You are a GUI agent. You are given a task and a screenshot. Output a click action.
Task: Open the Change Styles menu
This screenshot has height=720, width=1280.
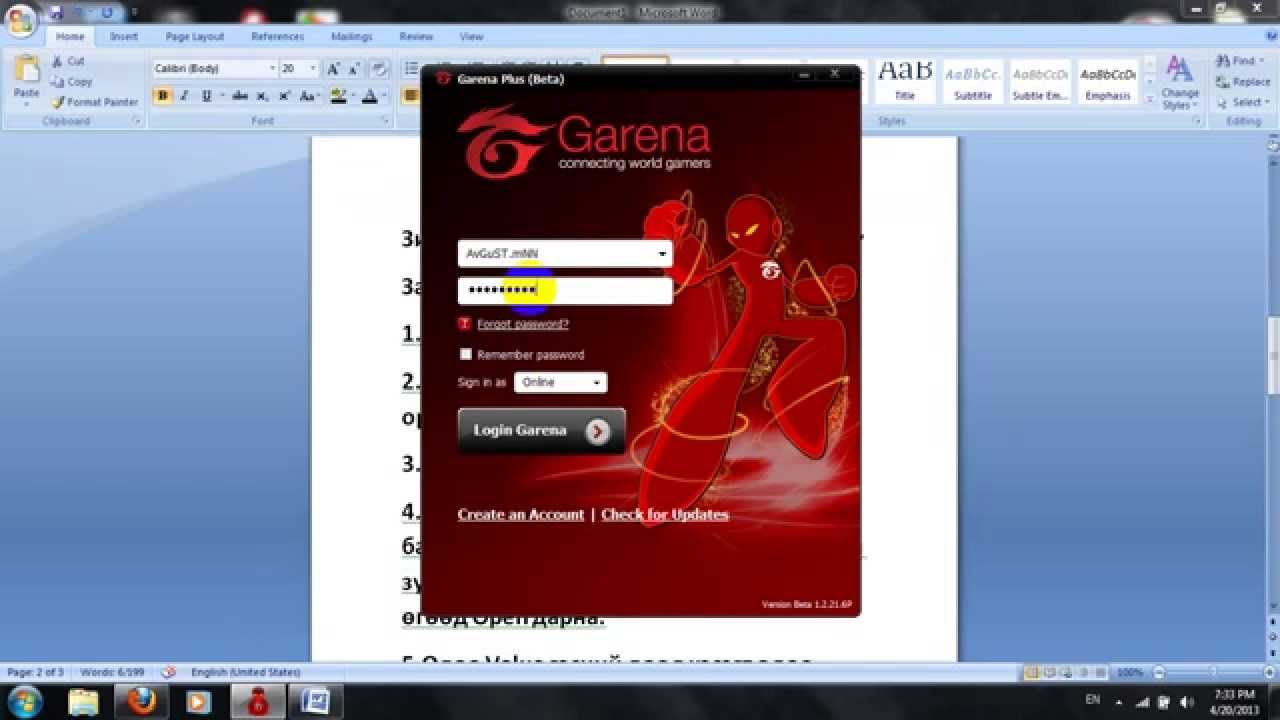point(1180,82)
